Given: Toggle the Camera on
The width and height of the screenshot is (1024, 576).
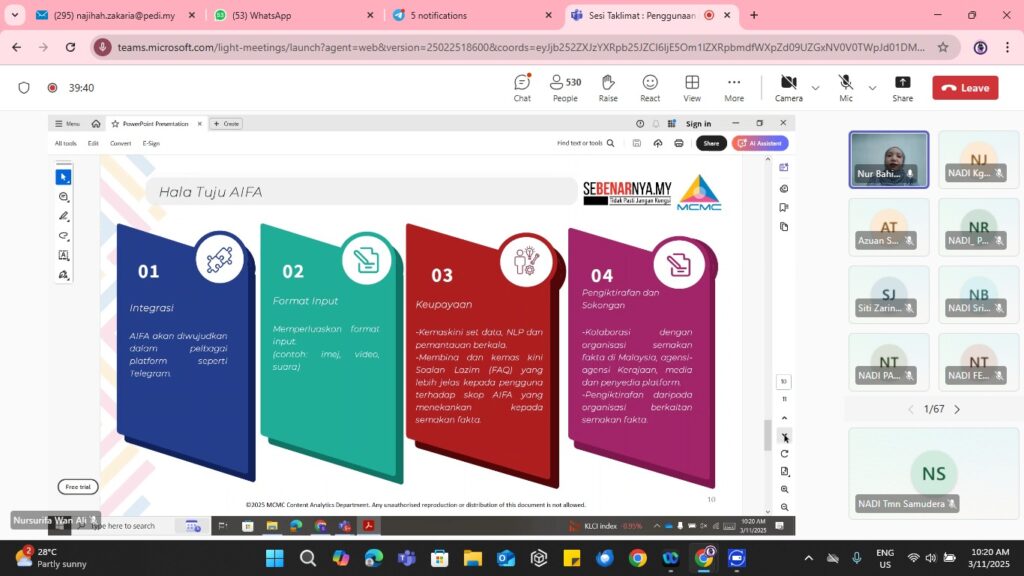Looking at the screenshot, I should (788, 87).
